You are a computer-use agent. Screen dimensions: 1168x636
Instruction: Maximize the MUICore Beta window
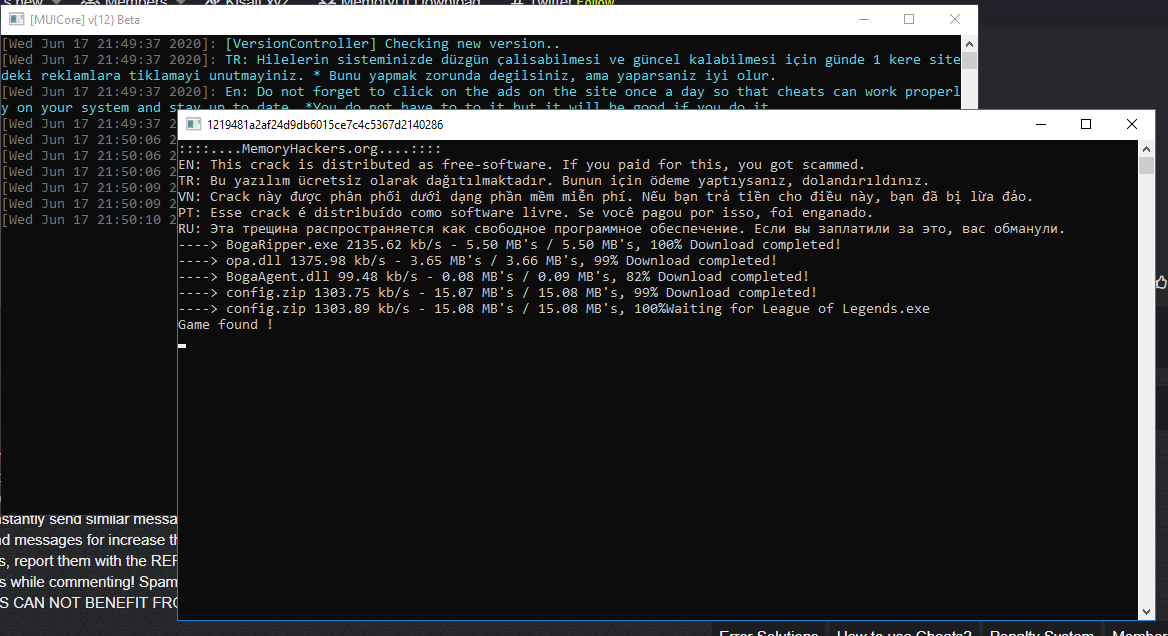(x=909, y=19)
